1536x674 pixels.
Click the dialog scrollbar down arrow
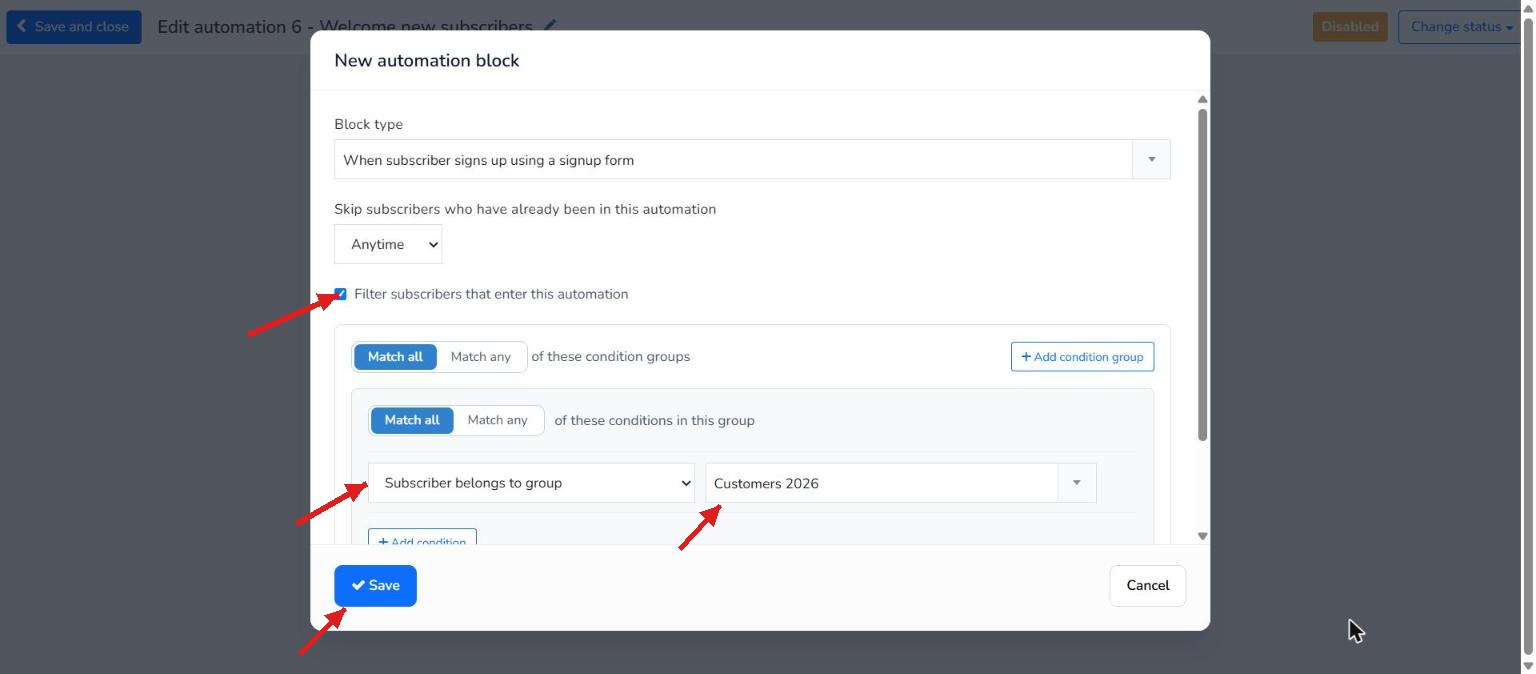[1203, 537]
